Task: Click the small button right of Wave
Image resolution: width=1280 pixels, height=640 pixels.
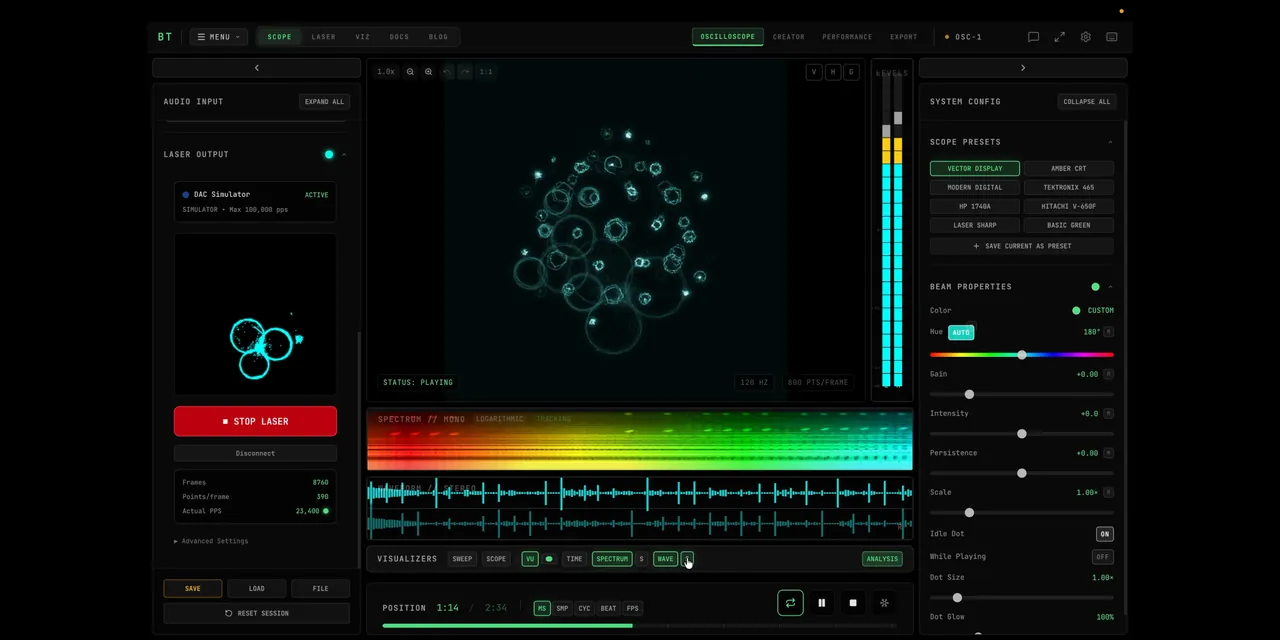Action: [687, 559]
